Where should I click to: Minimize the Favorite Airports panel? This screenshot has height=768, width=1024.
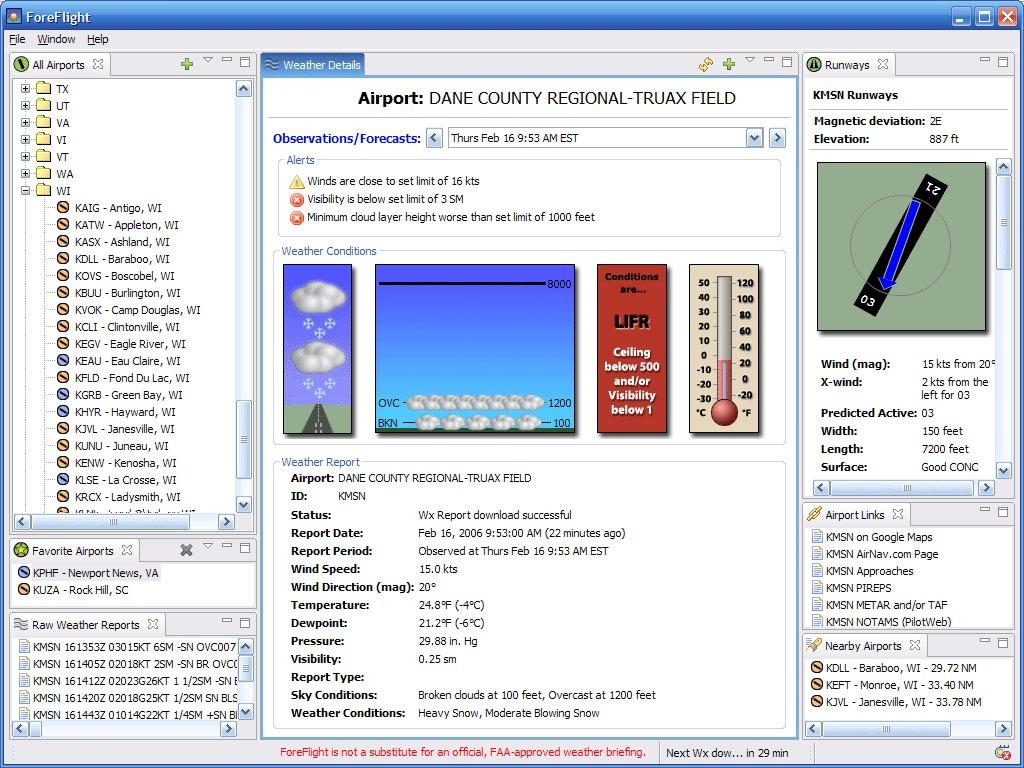click(227, 546)
